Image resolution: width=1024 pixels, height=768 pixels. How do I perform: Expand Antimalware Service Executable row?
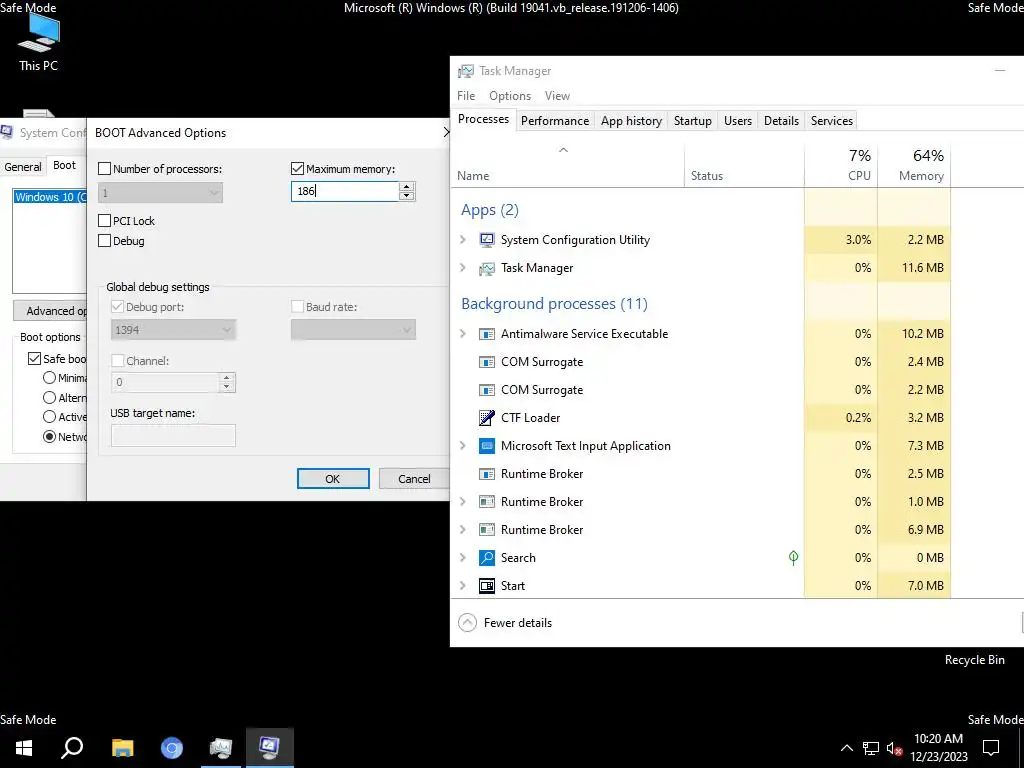tap(463, 334)
